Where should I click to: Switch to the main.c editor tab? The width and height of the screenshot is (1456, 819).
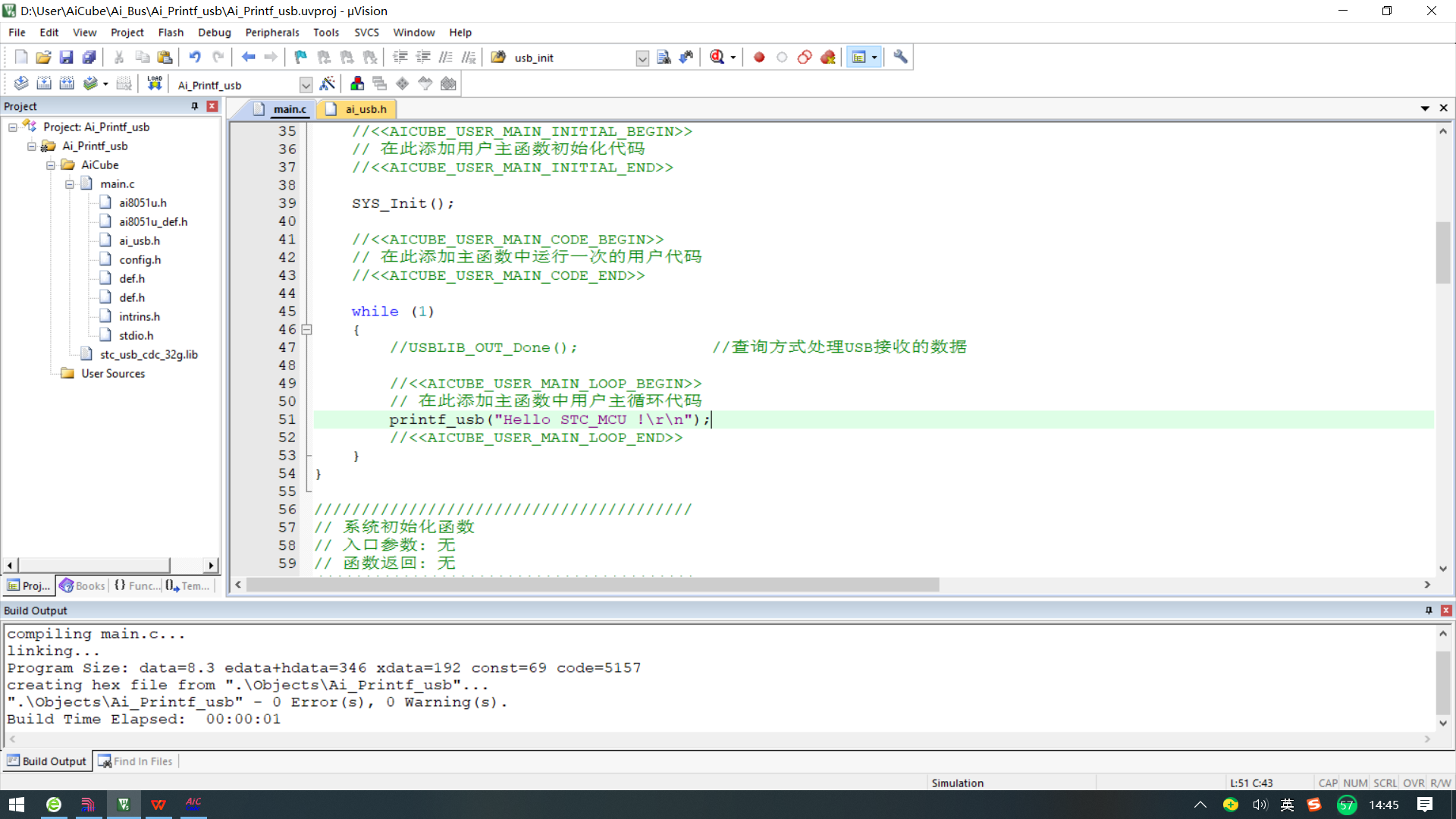click(x=280, y=109)
